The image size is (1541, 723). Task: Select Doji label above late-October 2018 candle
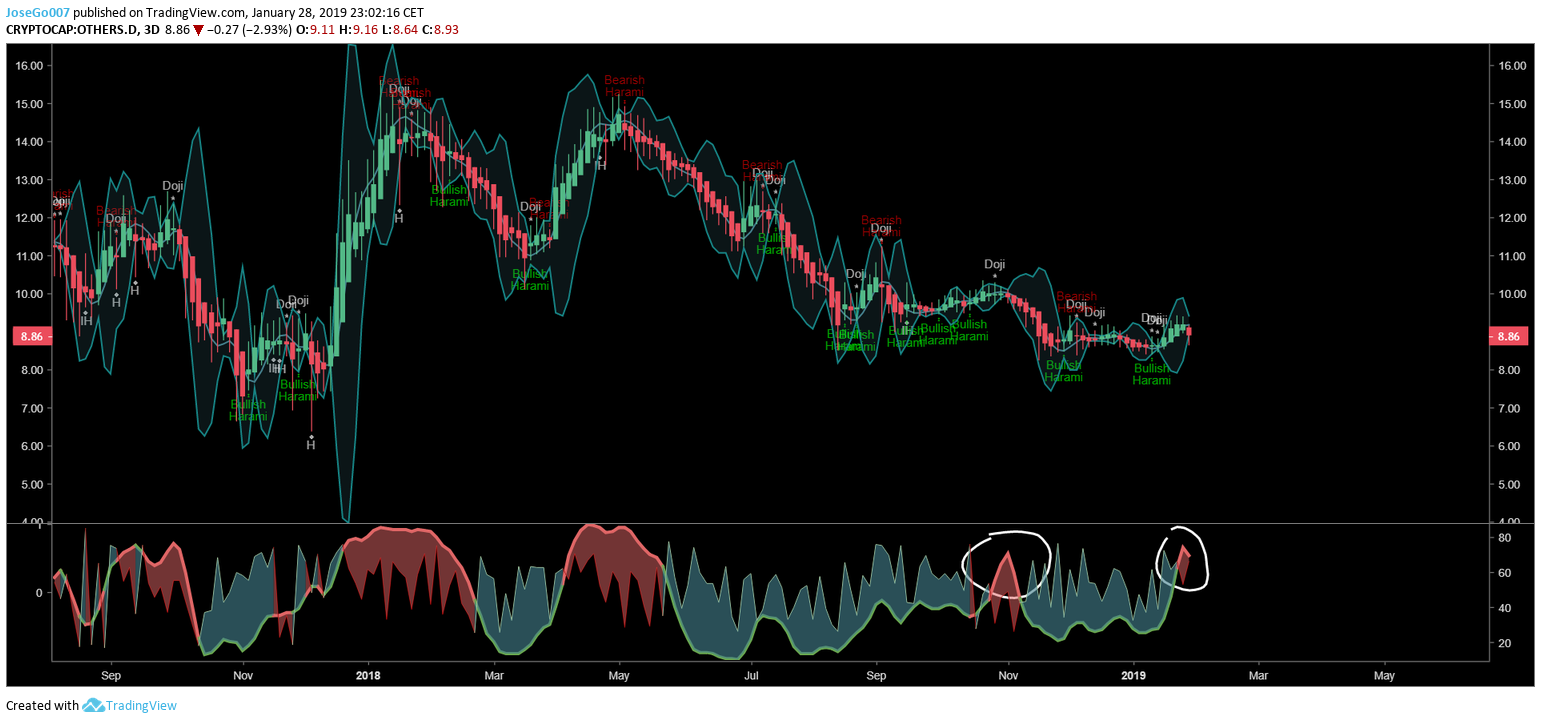coord(994,265)
